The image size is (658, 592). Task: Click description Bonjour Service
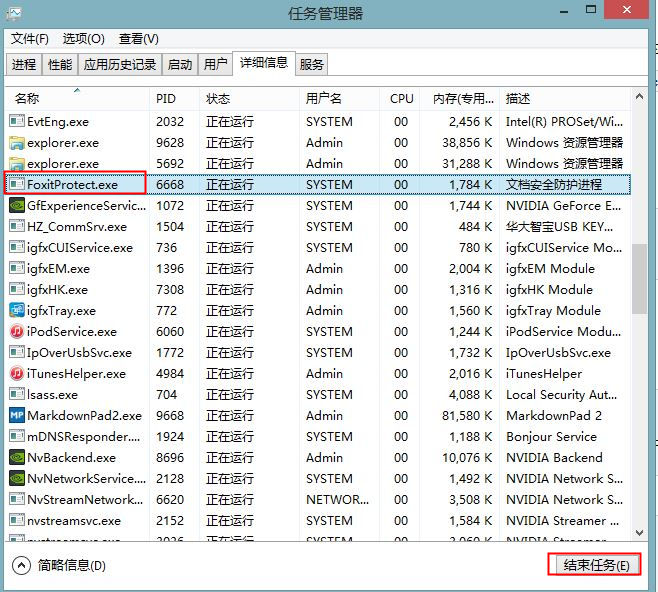pyautogui.click(x=551, y=436)
